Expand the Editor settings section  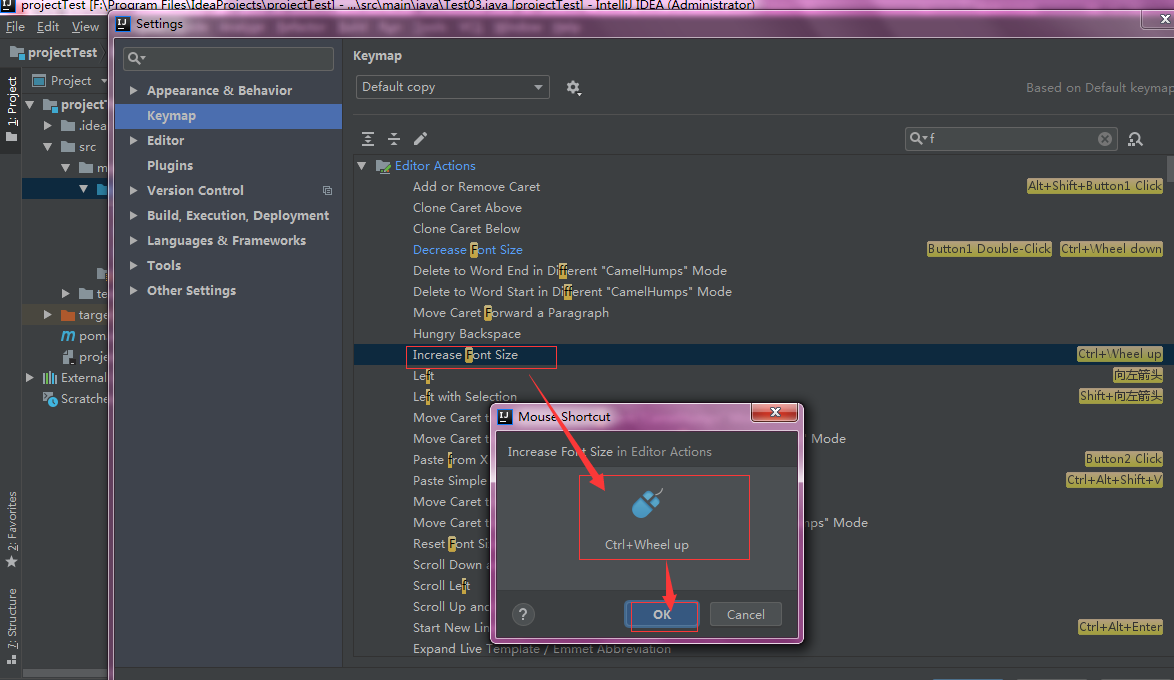tap(133, 140)
